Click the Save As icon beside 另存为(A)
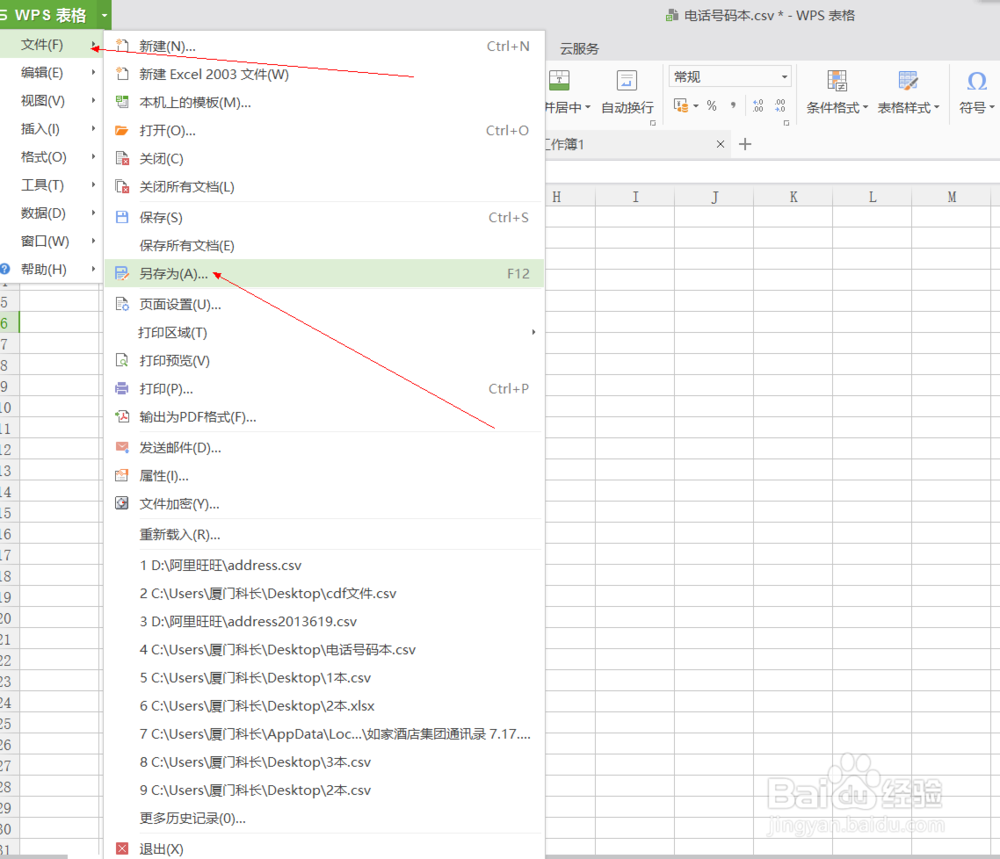The height and width of the screenshot is (859, 1000). coord(122,274)
